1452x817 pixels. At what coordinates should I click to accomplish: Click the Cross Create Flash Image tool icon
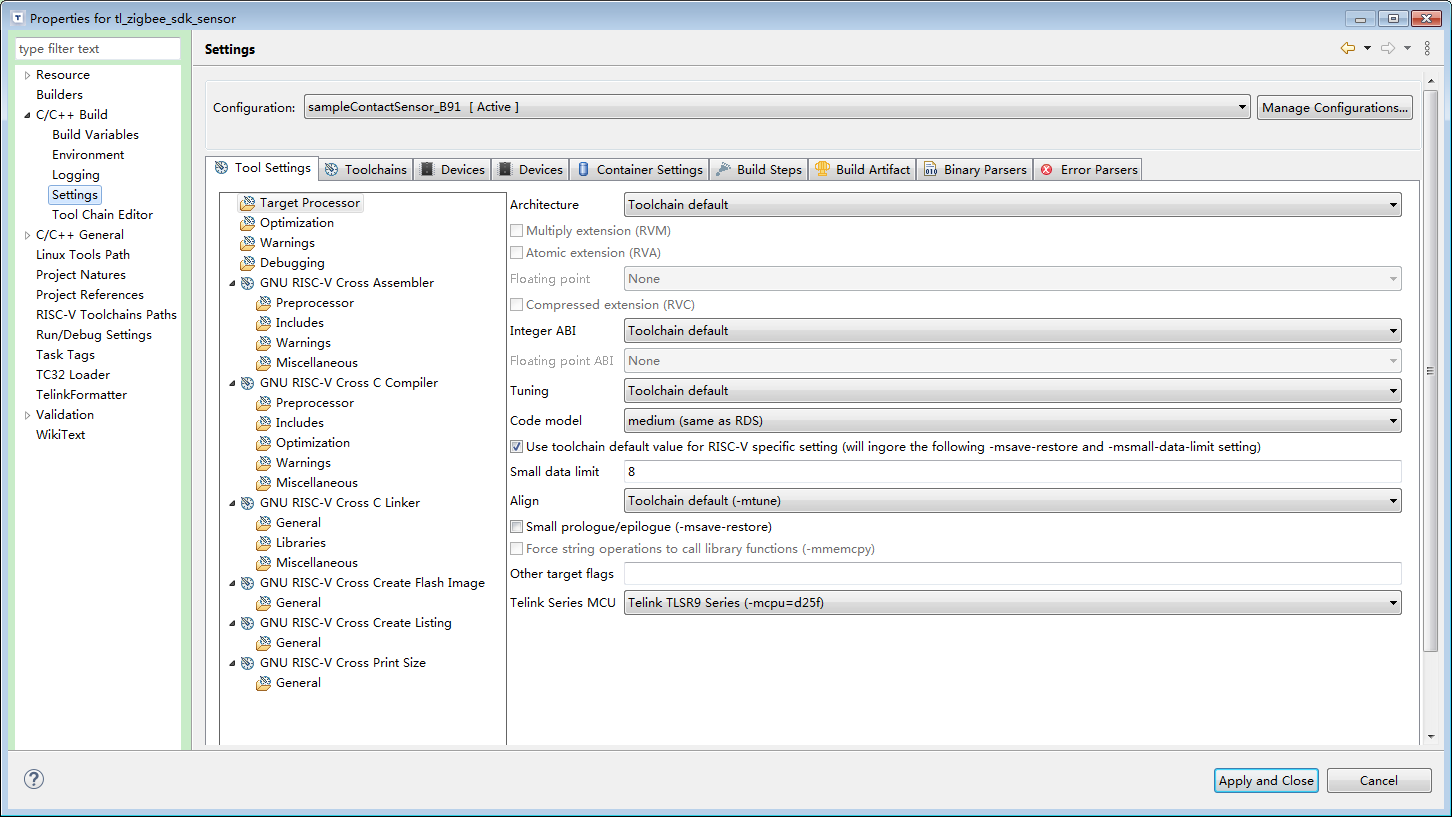(248, 583)
